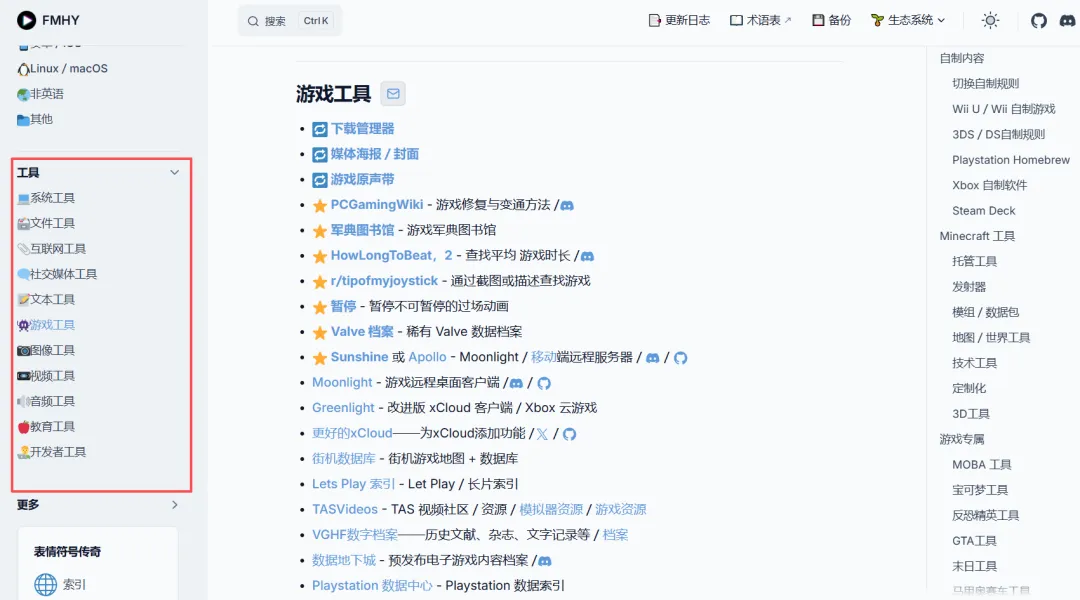The height and width of the screenshot is (600, 1080).
Task: Select 音频工具 in sidebar
Action: tap(46, 402)
